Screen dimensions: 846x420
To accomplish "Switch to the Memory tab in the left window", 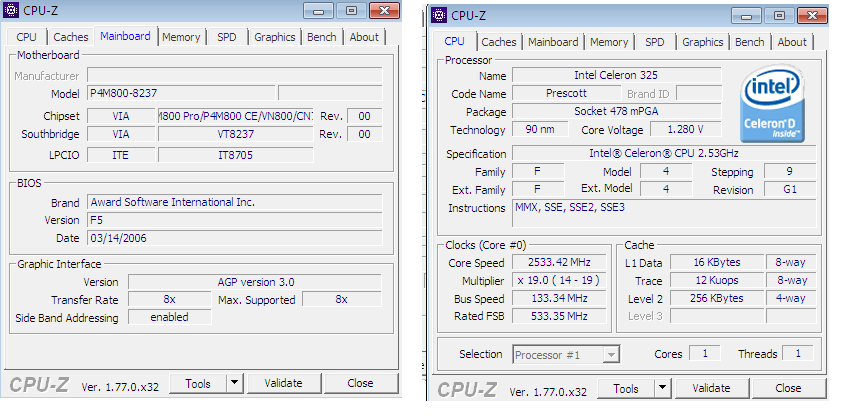I will tap(181, 37).
